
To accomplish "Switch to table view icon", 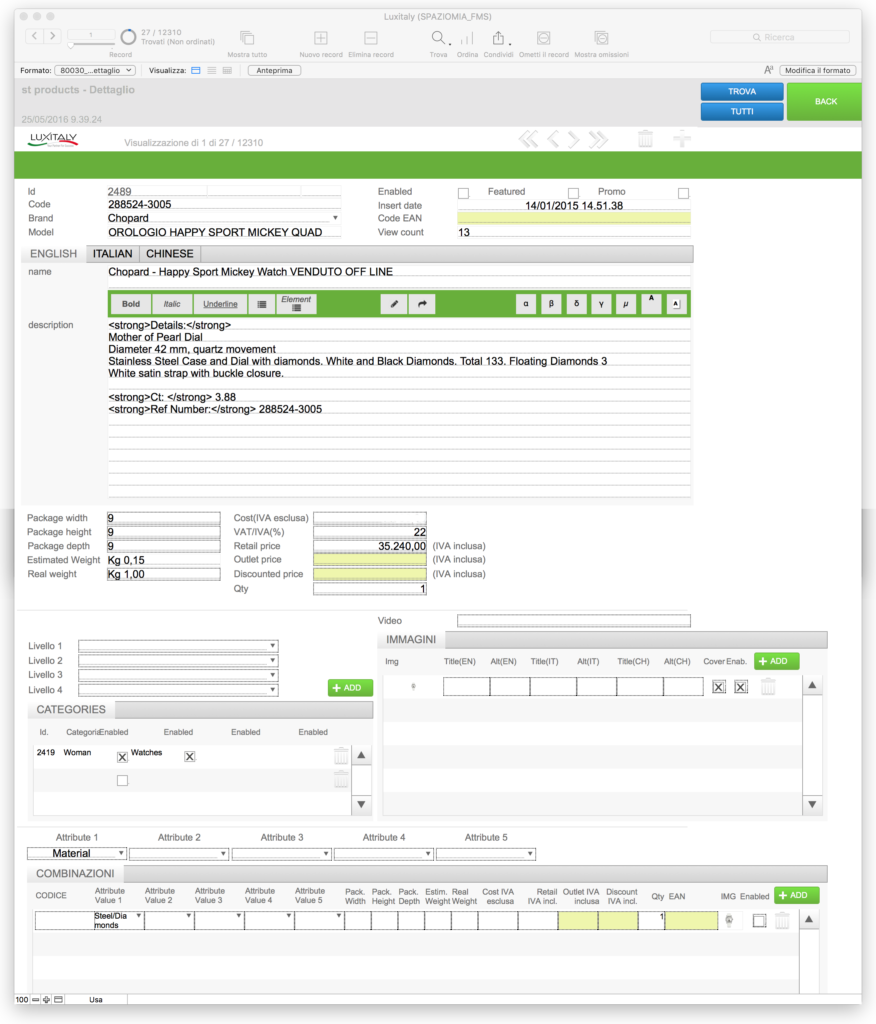I will tap(227, 71).
